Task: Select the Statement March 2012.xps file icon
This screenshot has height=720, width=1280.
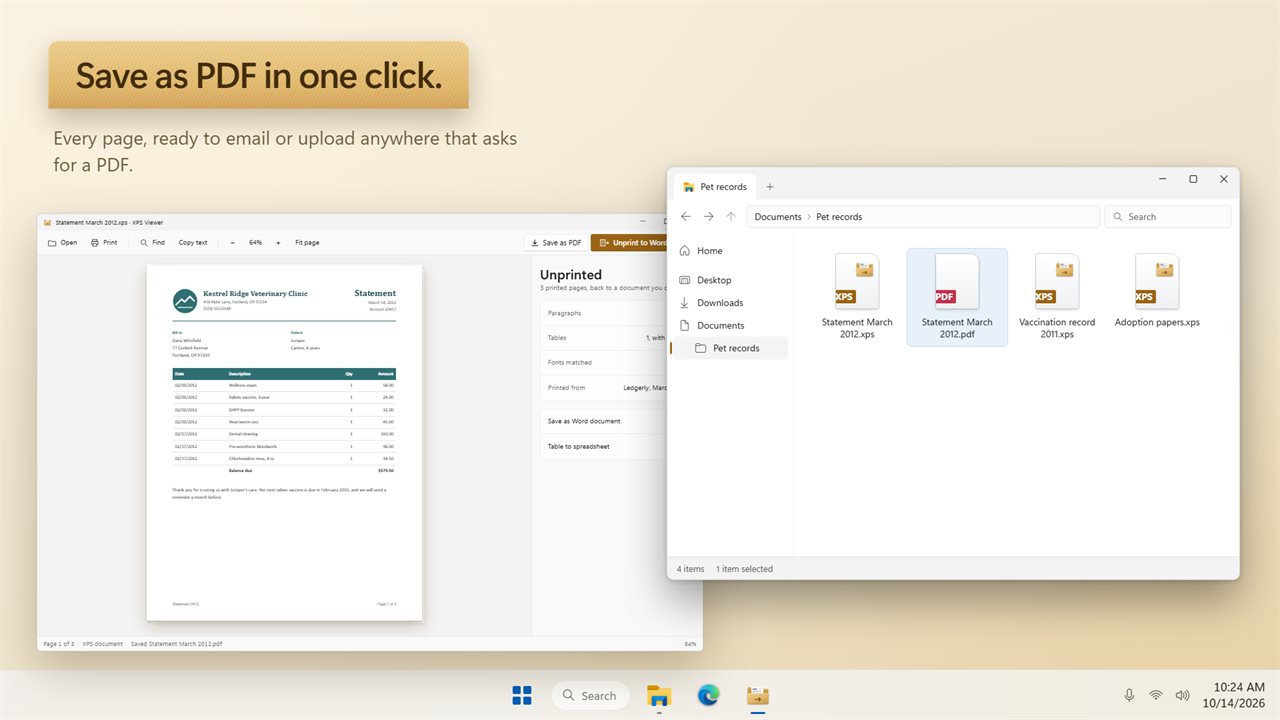Action: click(x=857, y=282)
